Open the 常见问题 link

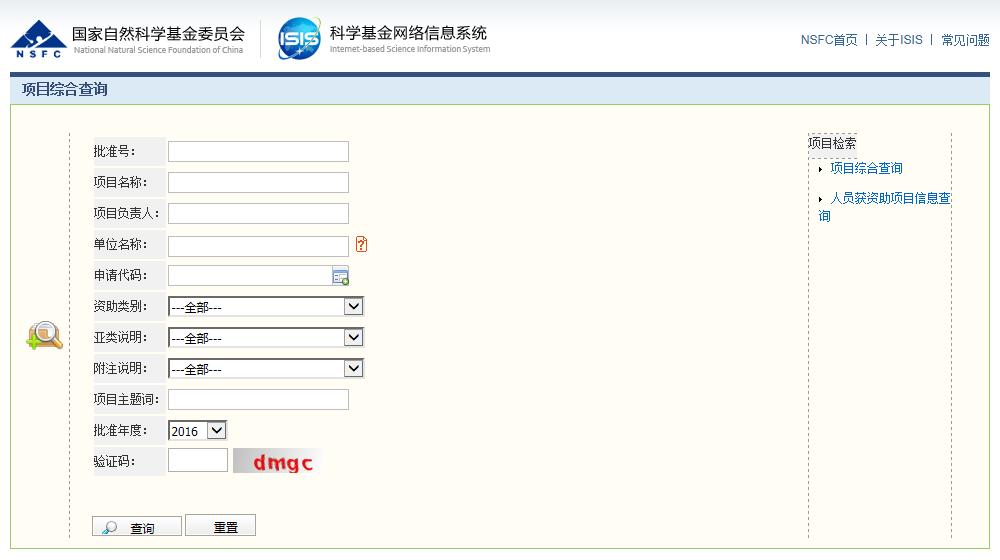(x=965, y=40)
